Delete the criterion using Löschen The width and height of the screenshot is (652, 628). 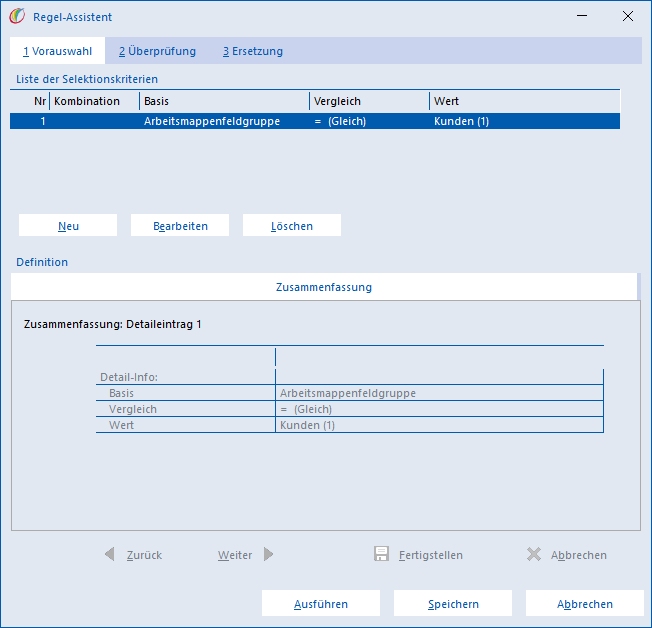pos(292,225)
